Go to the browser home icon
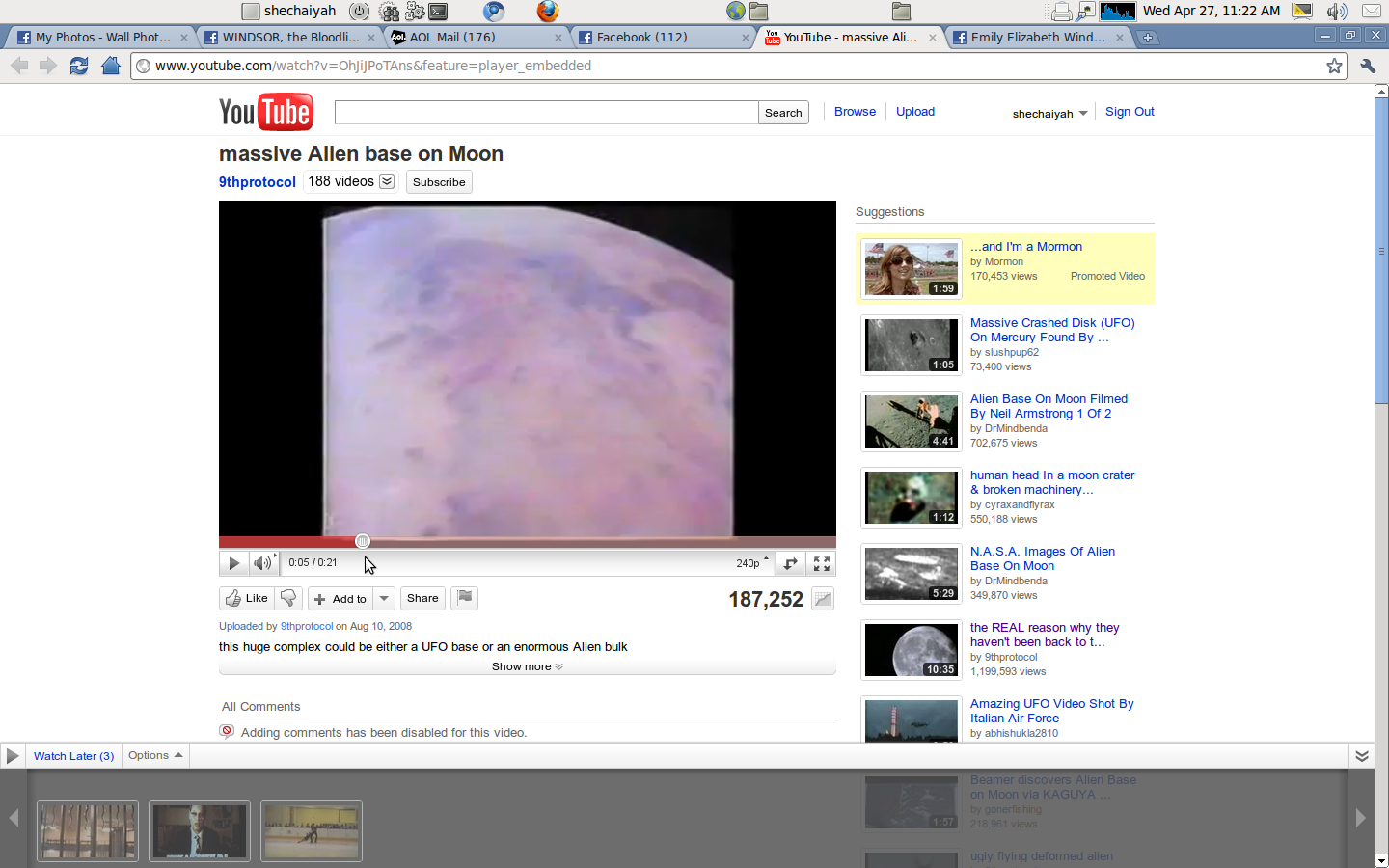 (x=111, y=66)
